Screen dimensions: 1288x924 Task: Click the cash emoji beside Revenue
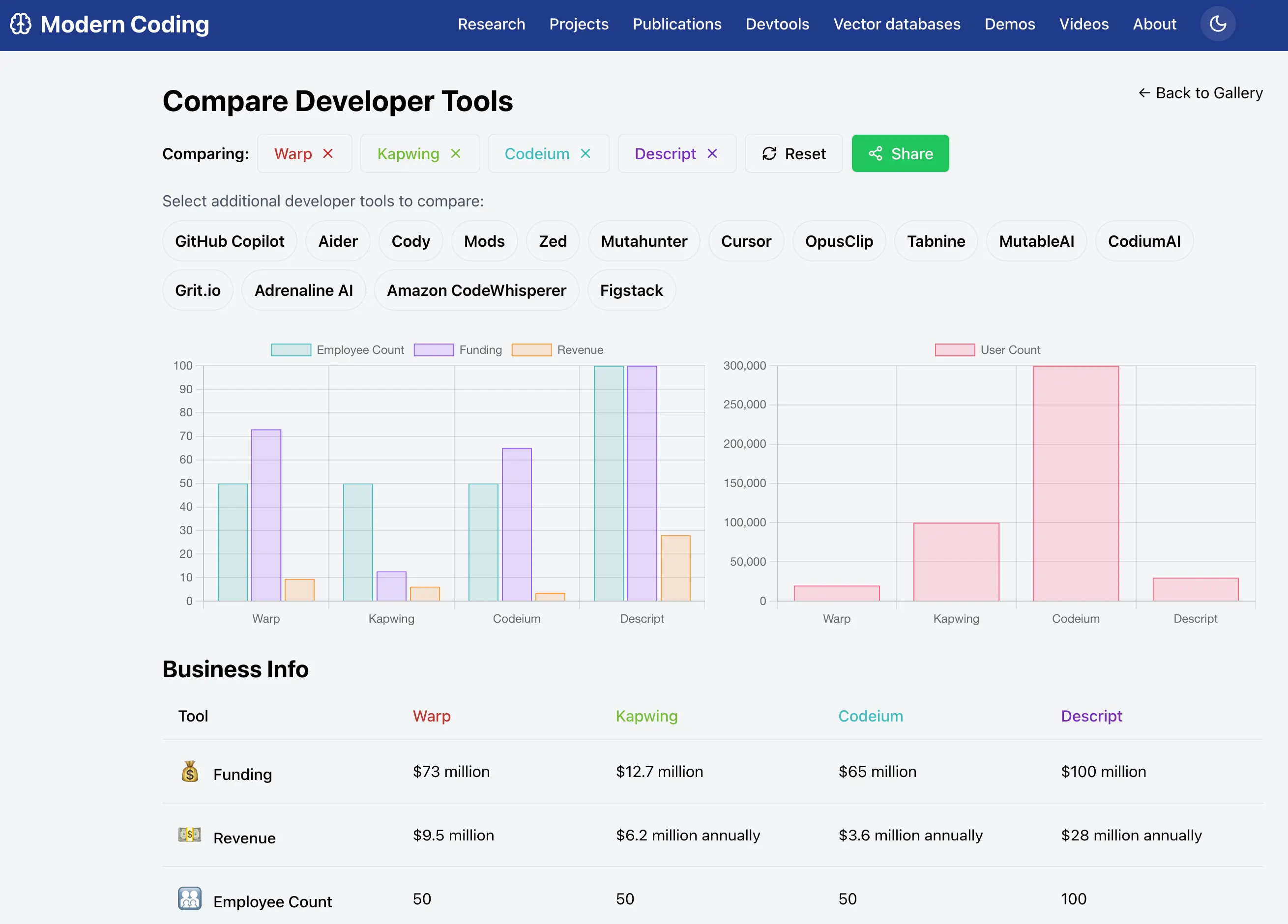pyautogui.click(x=189, y=835)
